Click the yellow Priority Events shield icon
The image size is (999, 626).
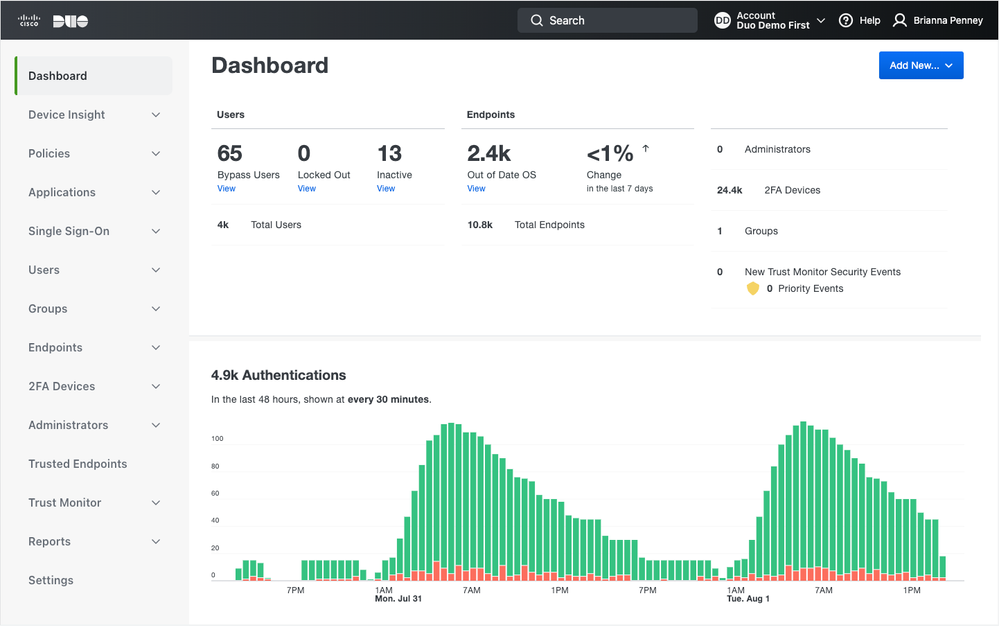752,288
